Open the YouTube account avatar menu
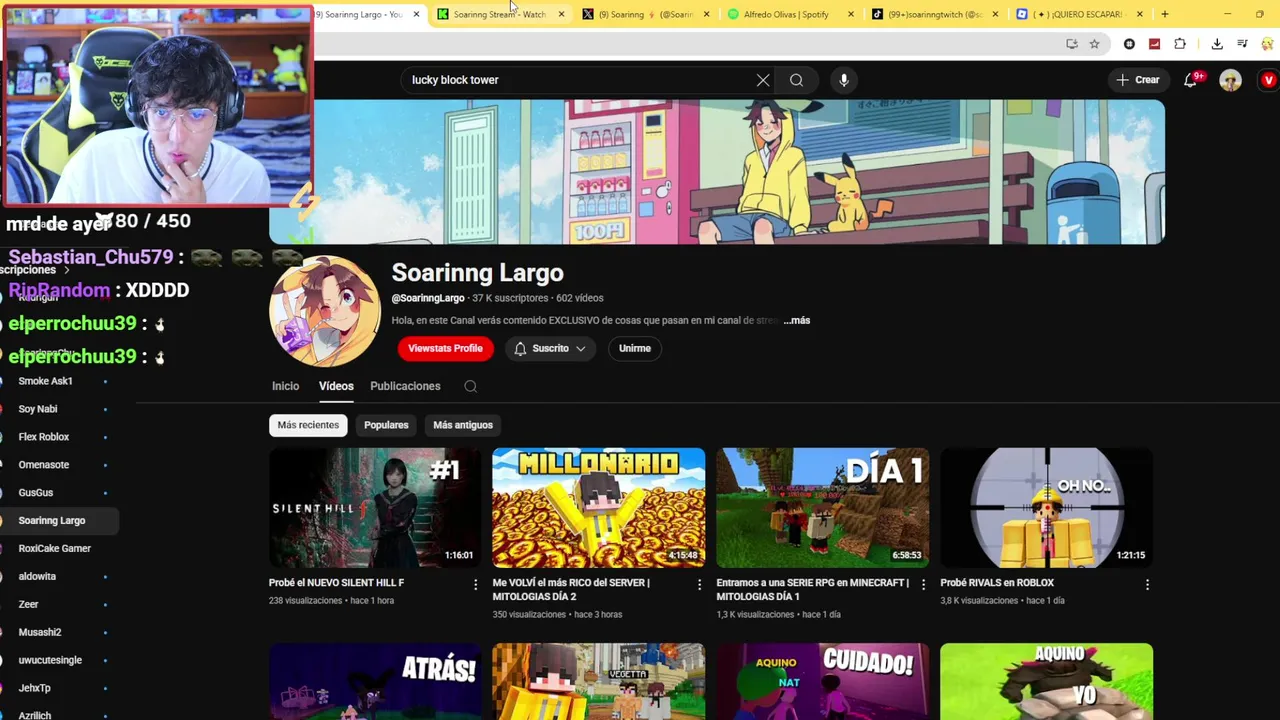Image resolution: width=1280 pixels, height=720 pixels. (1230, 80)
